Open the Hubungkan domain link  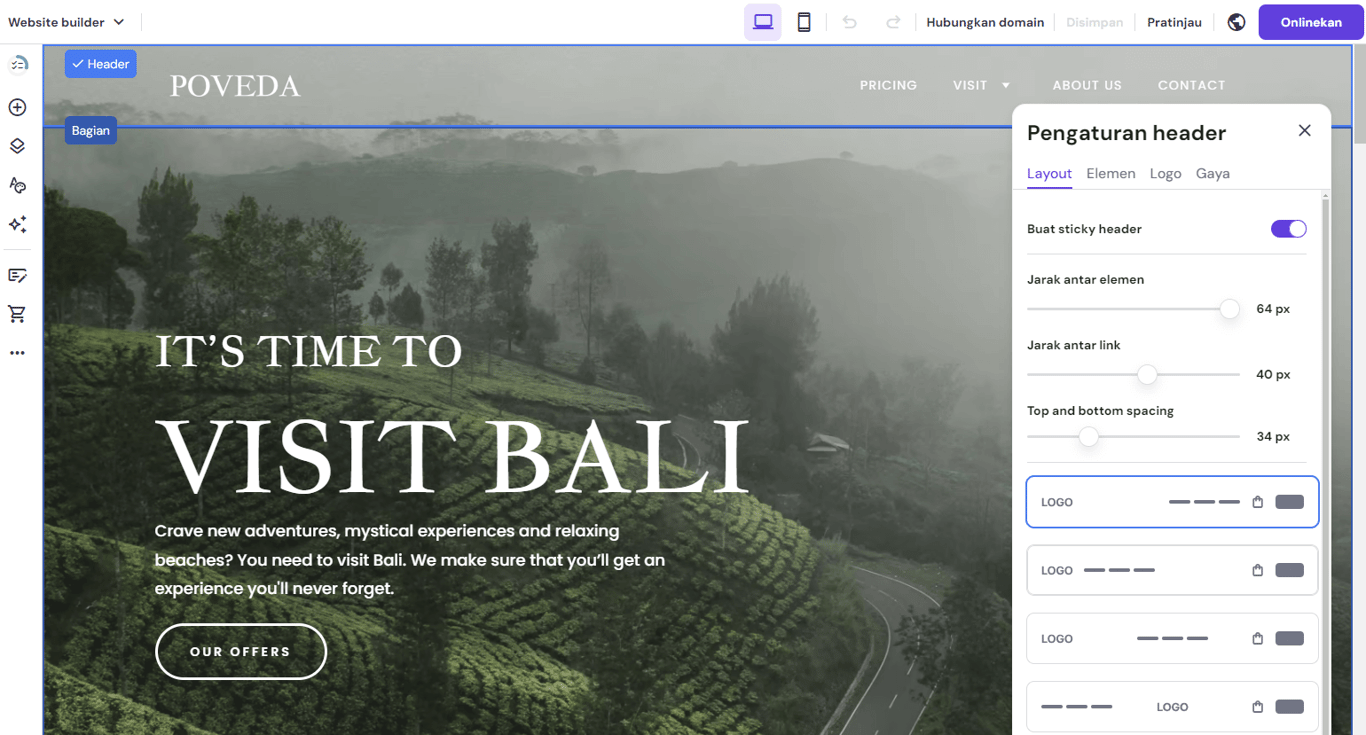tap(985, 21)
